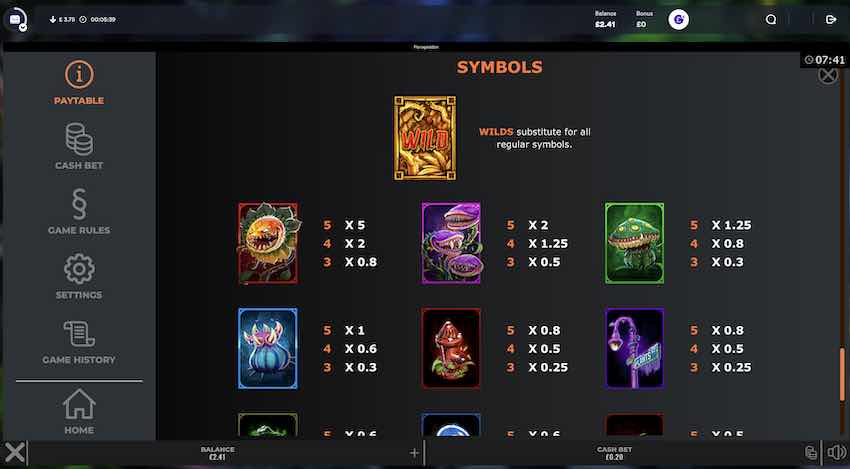Click the golden WILD symbol card
Viewport: 850px width, 469px height.
[x=425, y=138]
